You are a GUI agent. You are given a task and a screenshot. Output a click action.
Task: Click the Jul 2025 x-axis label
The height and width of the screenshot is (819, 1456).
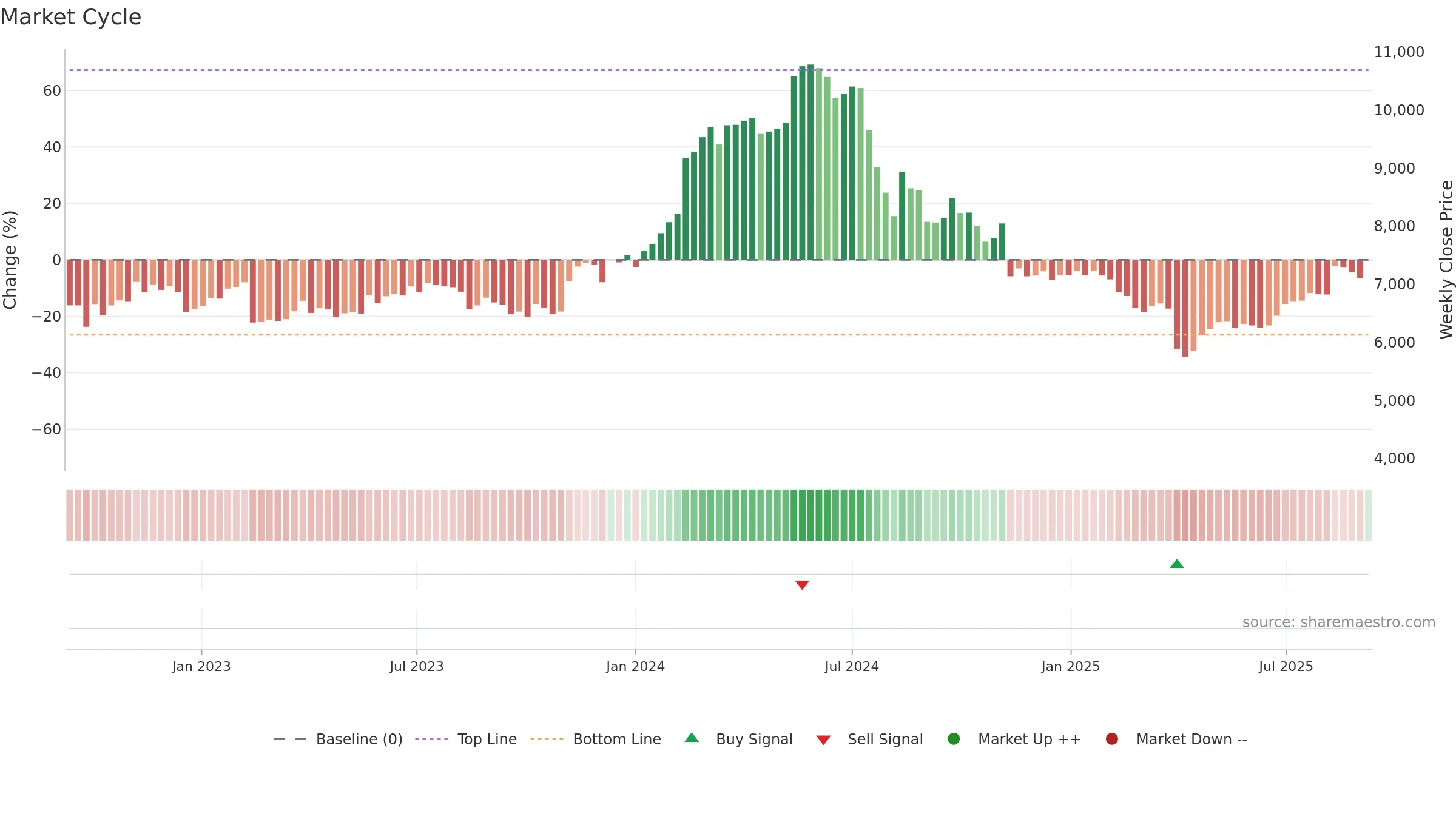(1286, 666)
